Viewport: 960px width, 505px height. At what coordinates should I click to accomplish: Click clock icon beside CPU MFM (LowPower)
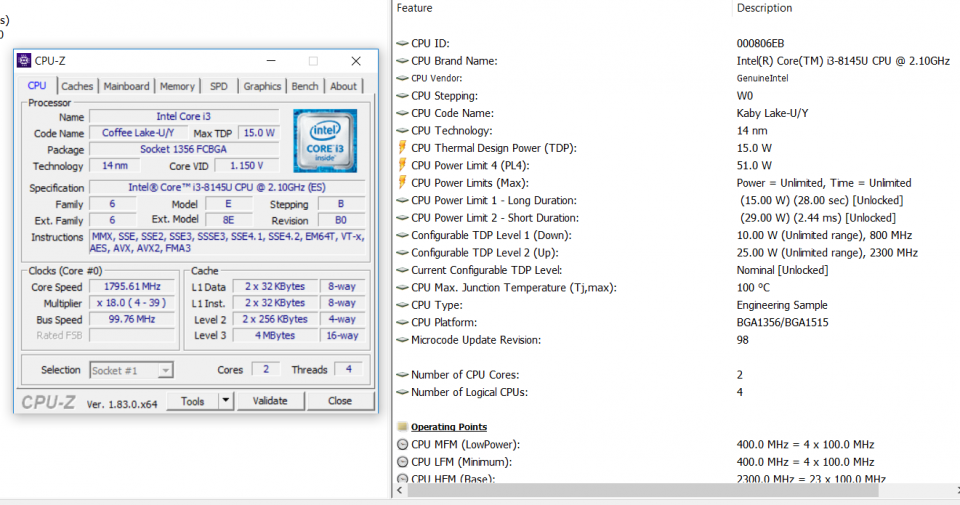402,444
